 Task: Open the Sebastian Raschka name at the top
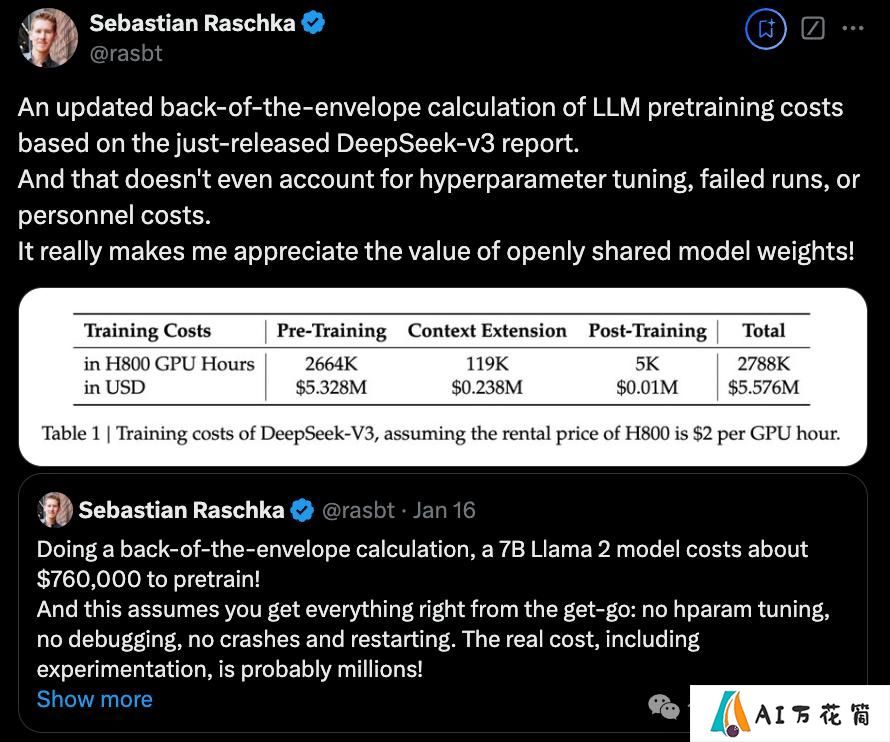[x=192, y=23]
